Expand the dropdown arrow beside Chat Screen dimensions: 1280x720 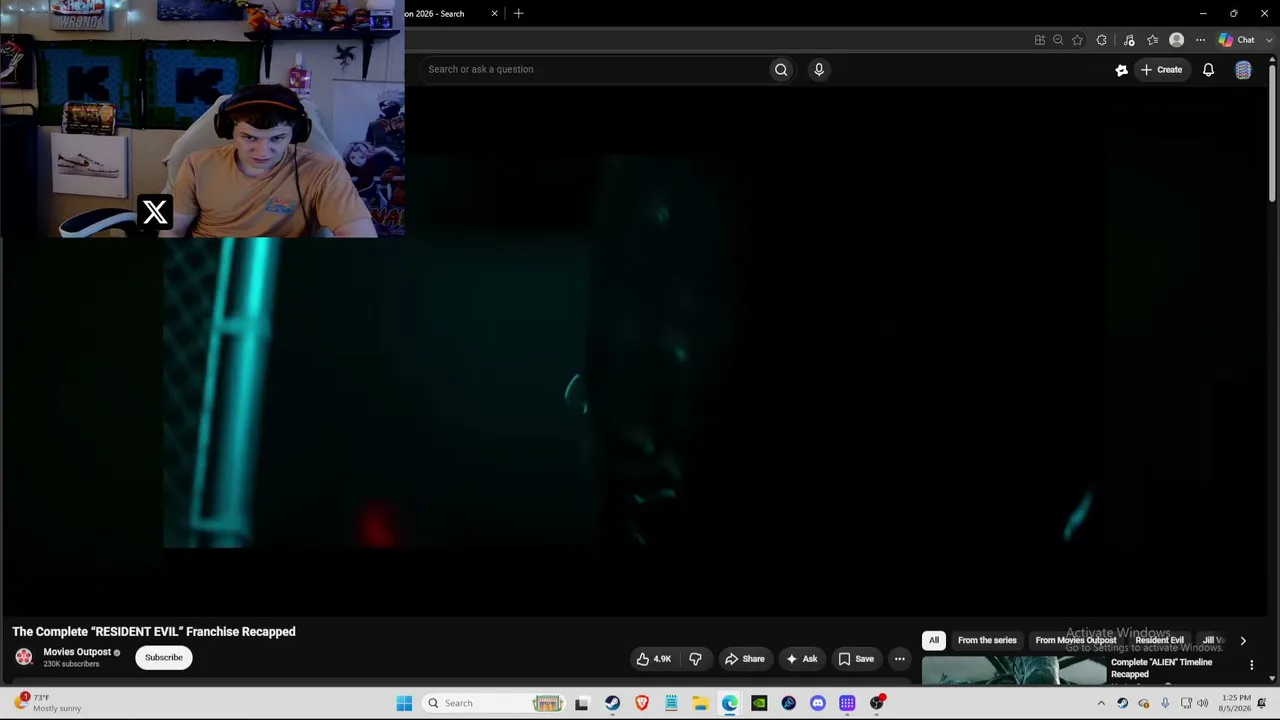(x=1269, y=40)
